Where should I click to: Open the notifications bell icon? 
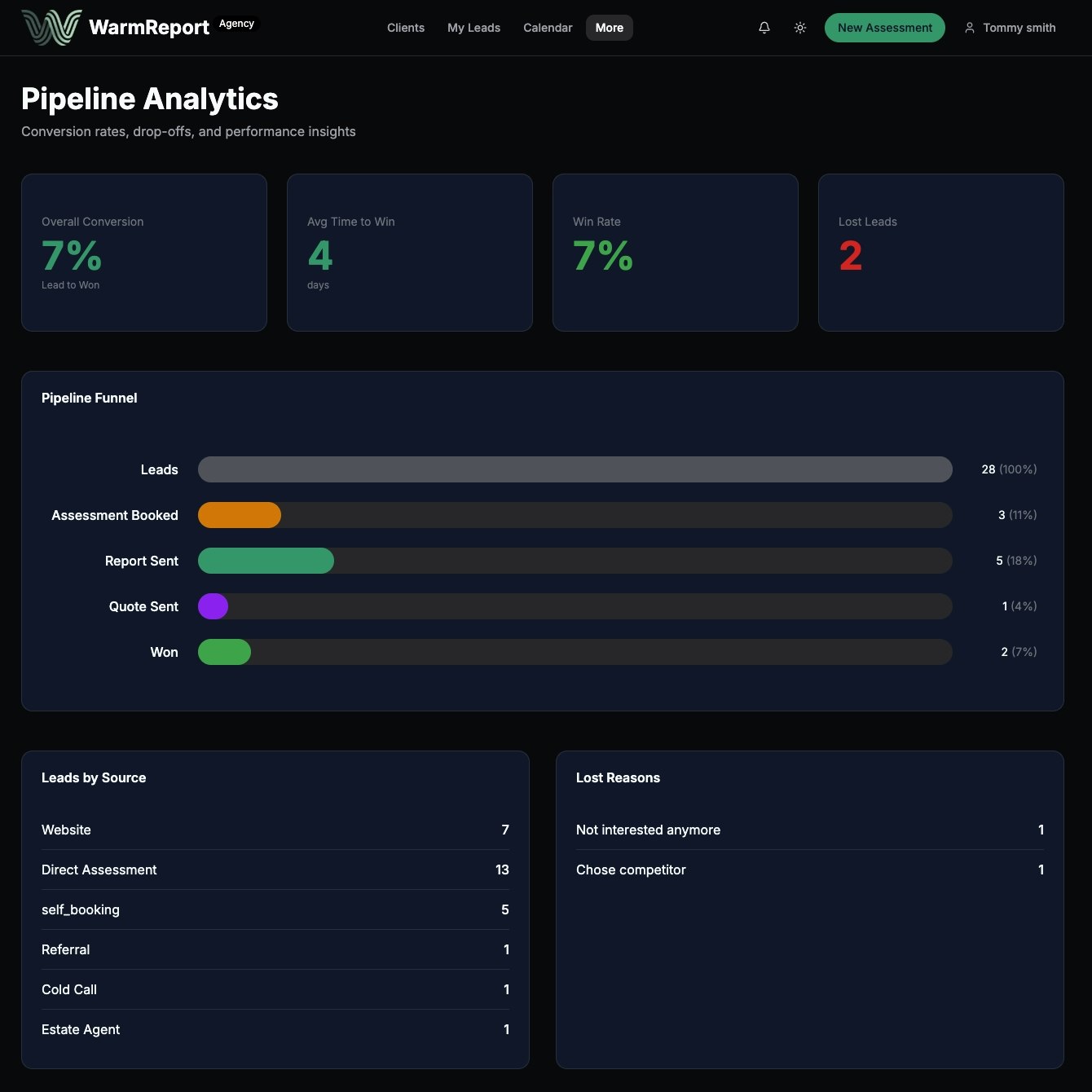pos(764,27)
